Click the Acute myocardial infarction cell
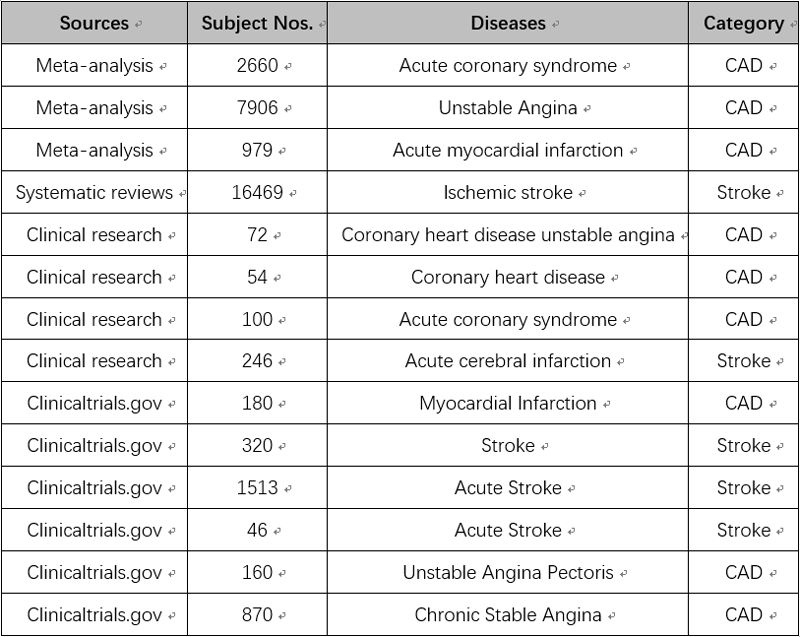The image size is (800, 637). [x=508, y=150]
